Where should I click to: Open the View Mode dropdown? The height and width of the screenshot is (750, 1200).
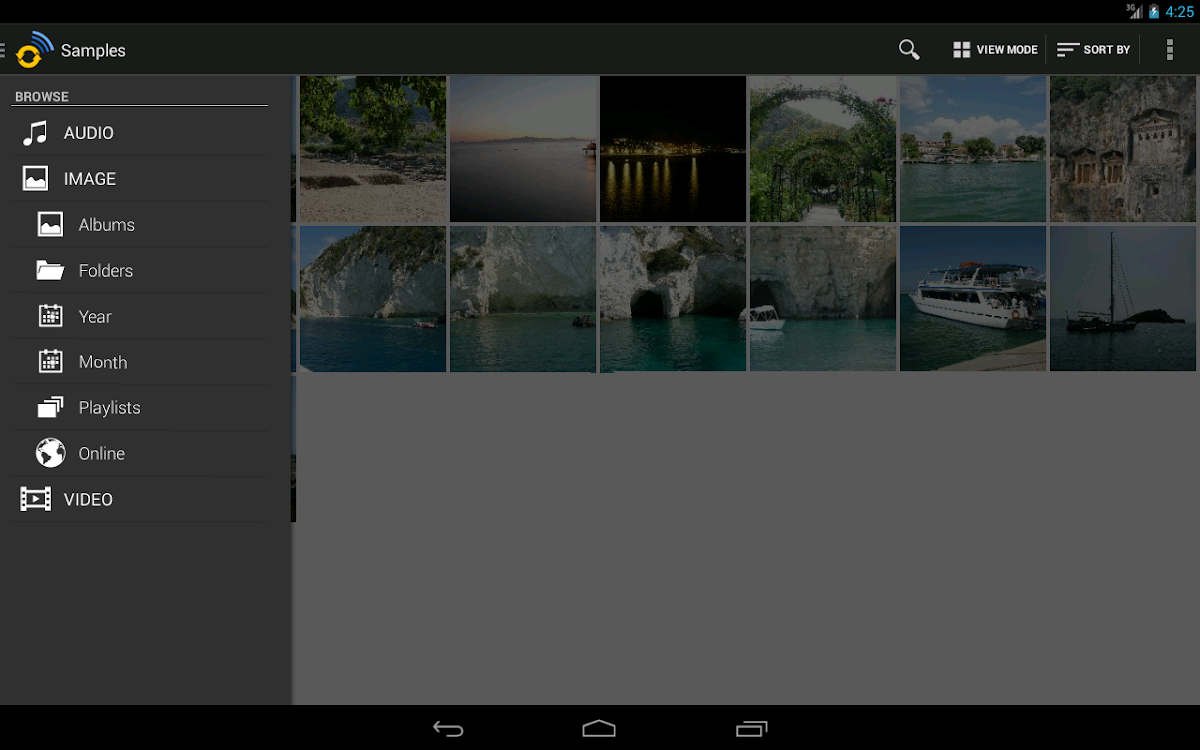995,50
